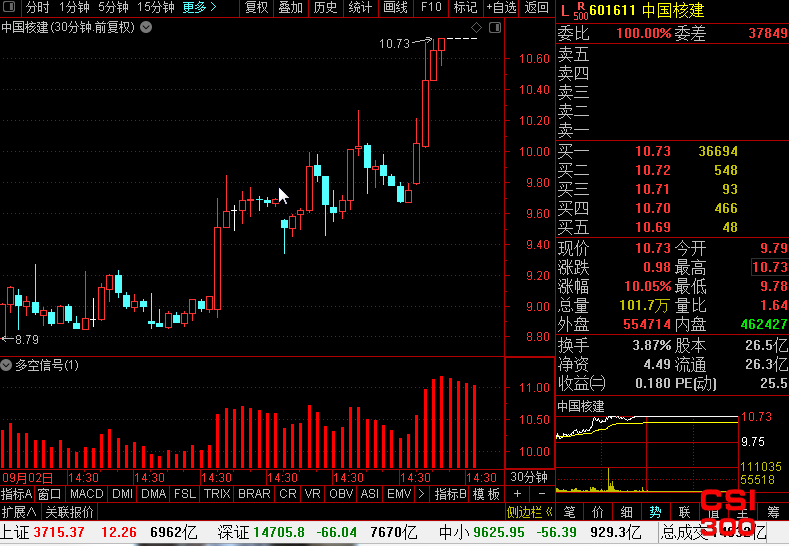Select the ASI indicator
Image resolution: width=789 pixels, height=546 pixels.
pos(370,494)
